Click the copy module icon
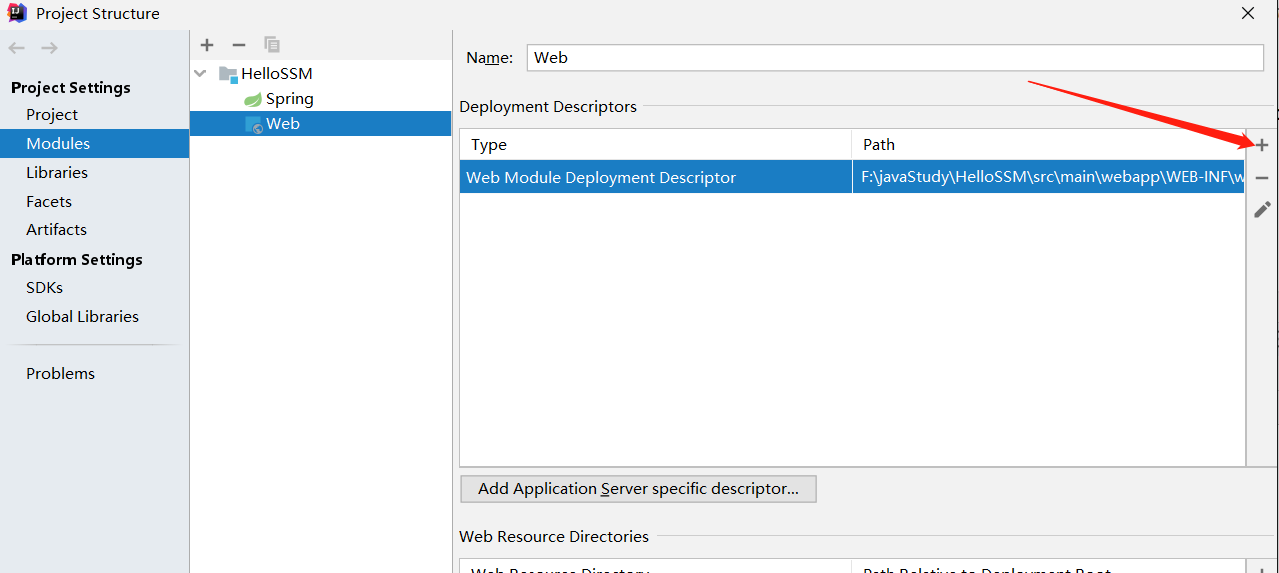This screenshot has height=573, width=1279. 272,45
